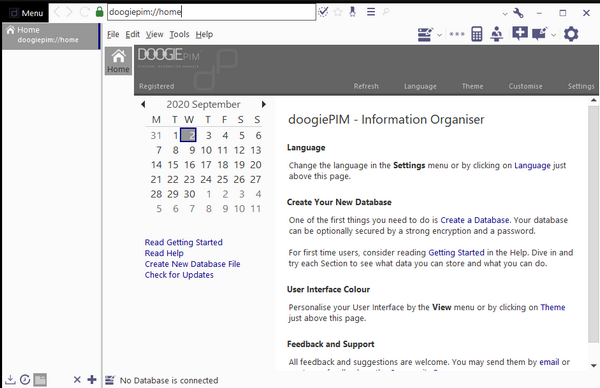Toggle the tab panel layout icon

click(x=40, y=380)
